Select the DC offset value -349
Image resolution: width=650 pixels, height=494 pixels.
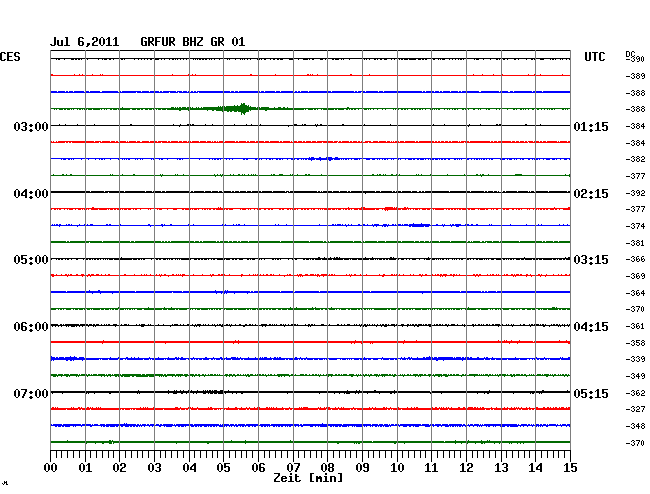tap(635, 376)
